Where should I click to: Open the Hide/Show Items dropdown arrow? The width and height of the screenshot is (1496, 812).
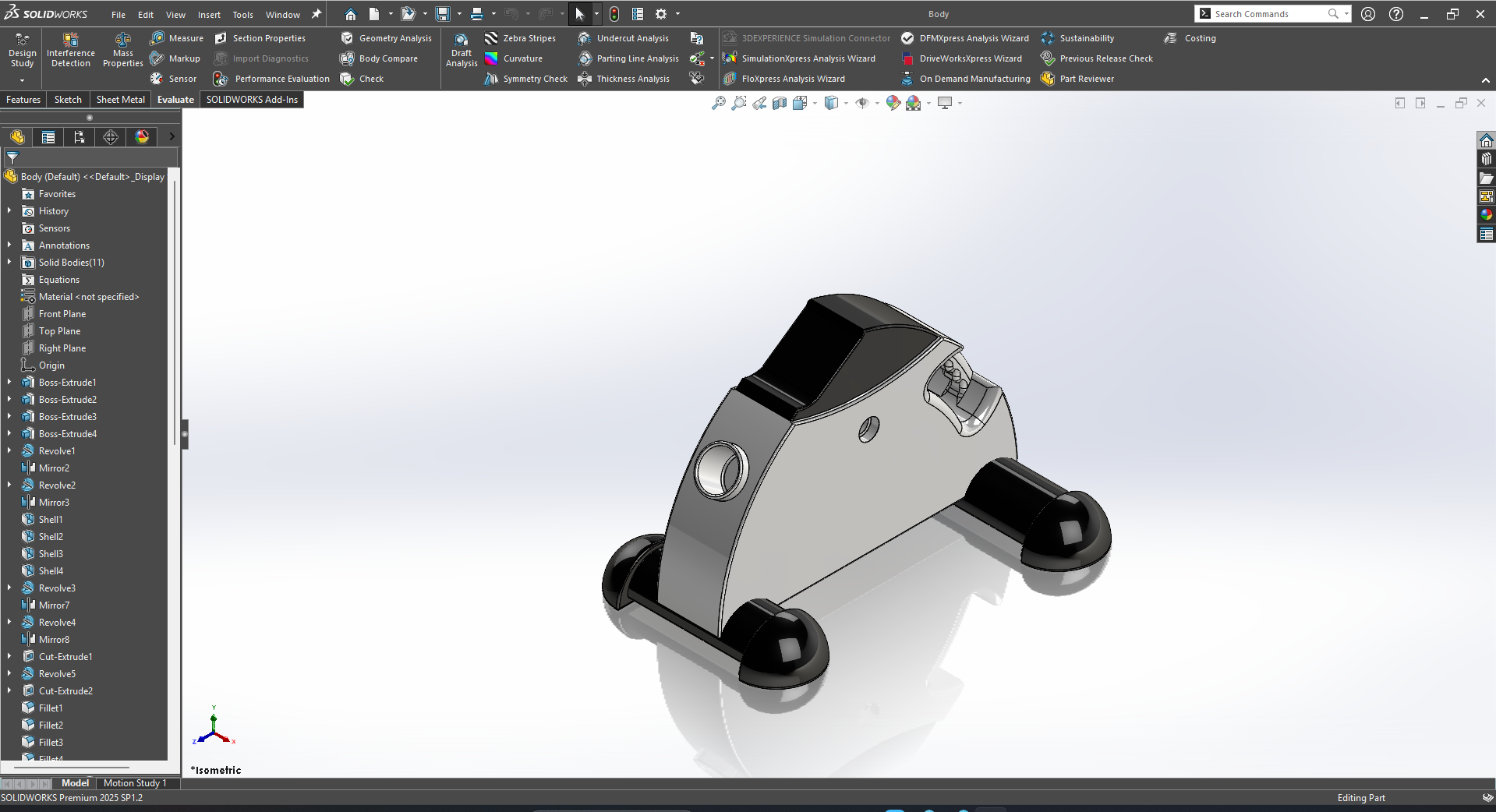tap(877, 103)
